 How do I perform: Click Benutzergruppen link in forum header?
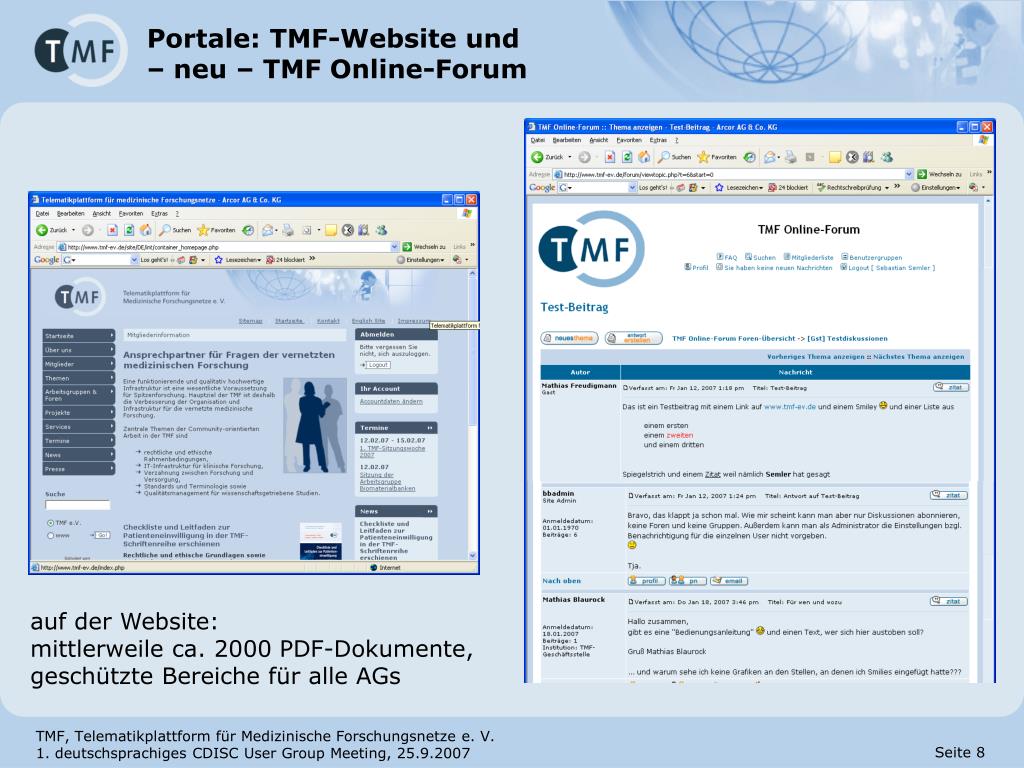(x=872, y=257)
